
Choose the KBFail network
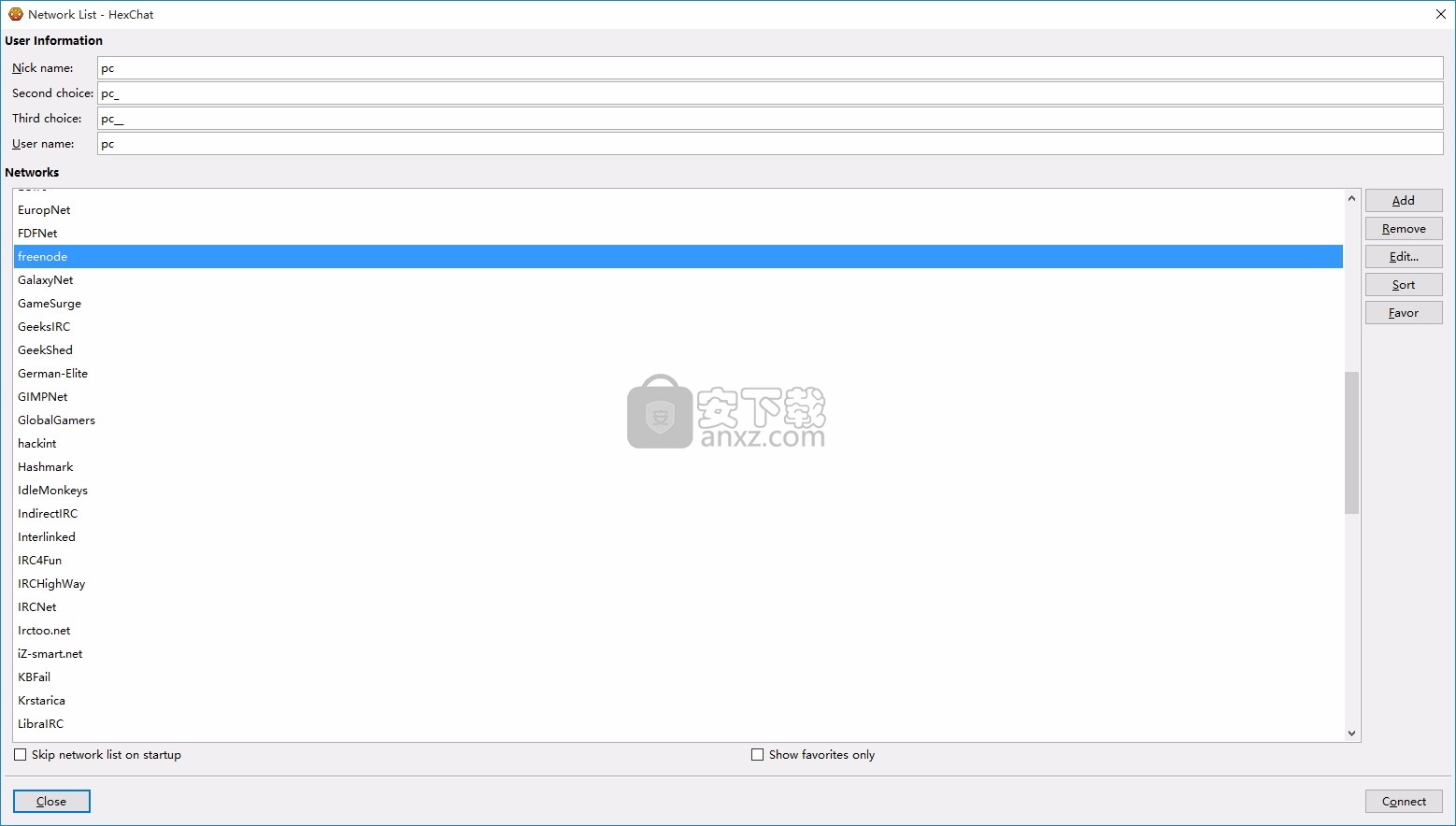pos(678,676)
